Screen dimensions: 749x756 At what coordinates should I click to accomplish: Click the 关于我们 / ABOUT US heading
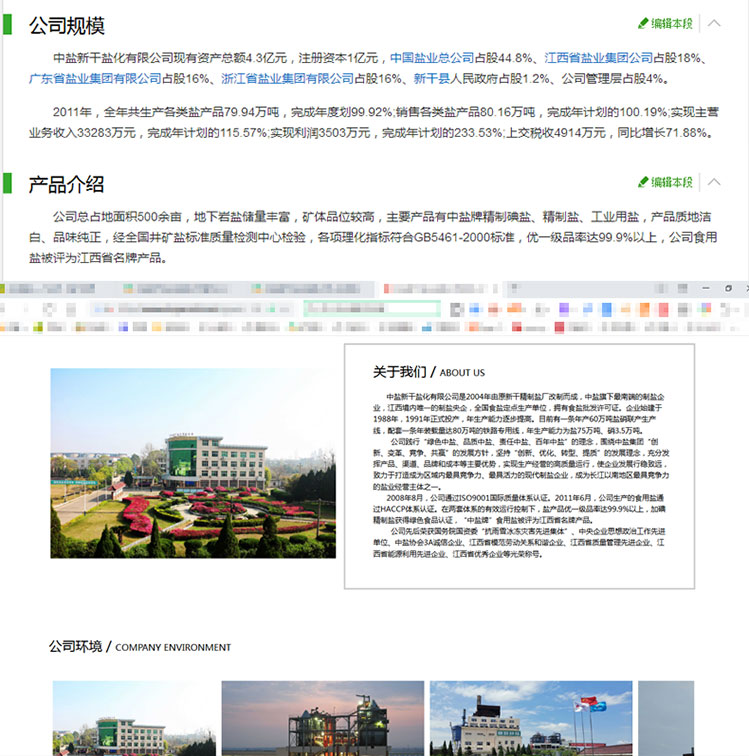[429, 372]
